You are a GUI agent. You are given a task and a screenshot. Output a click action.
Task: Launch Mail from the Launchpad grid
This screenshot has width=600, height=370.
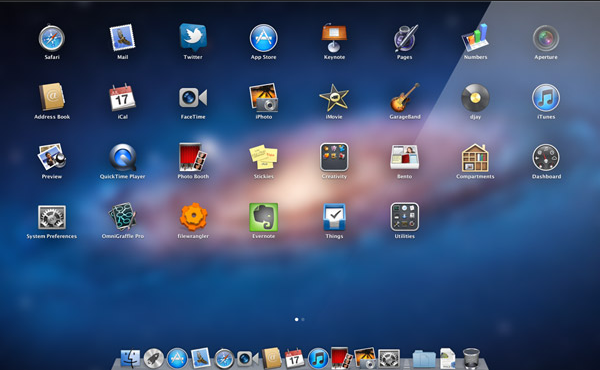122,38
